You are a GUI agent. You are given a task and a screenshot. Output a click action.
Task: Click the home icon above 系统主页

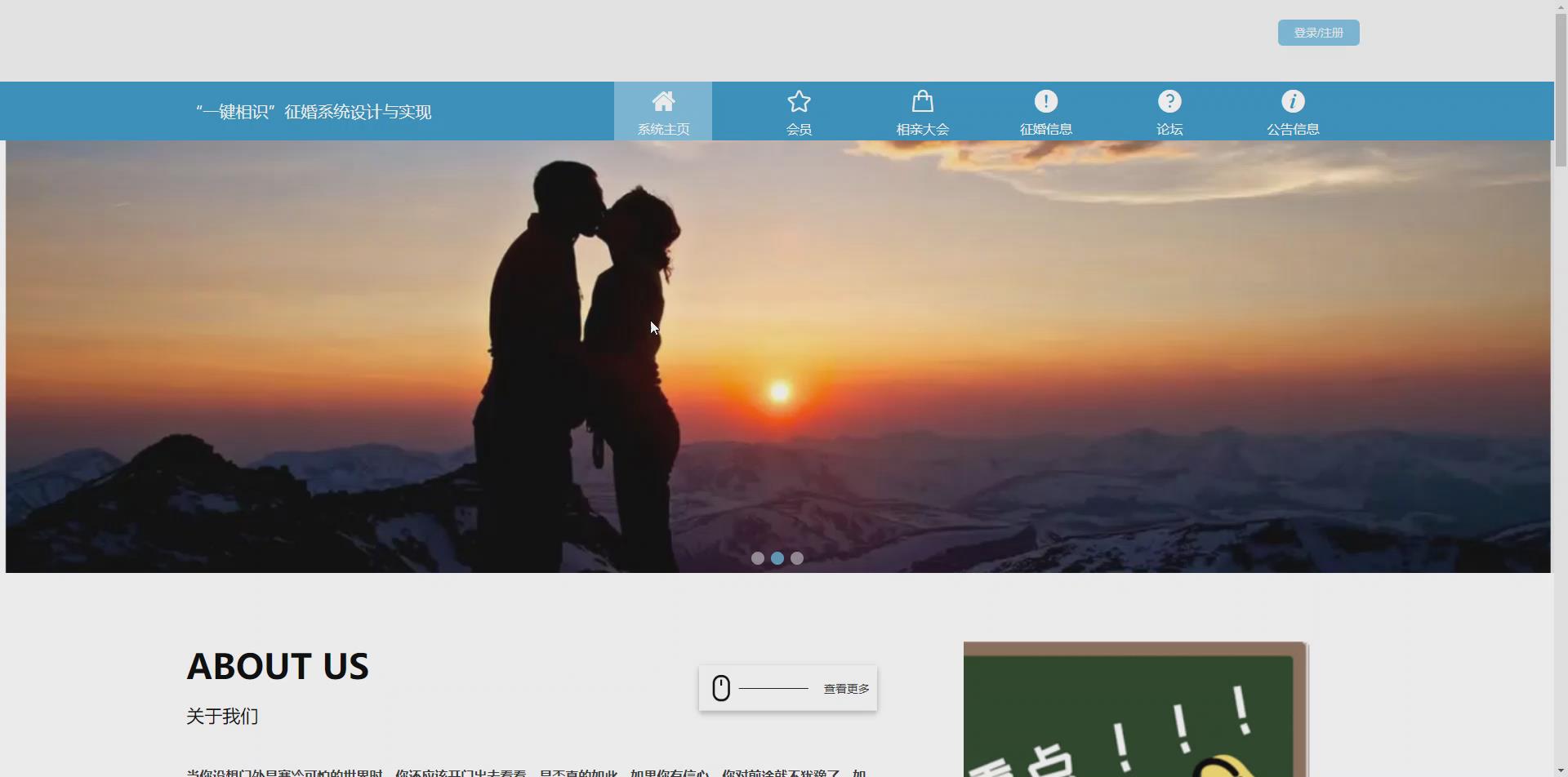pyautogui.click(x=663, y=101)
